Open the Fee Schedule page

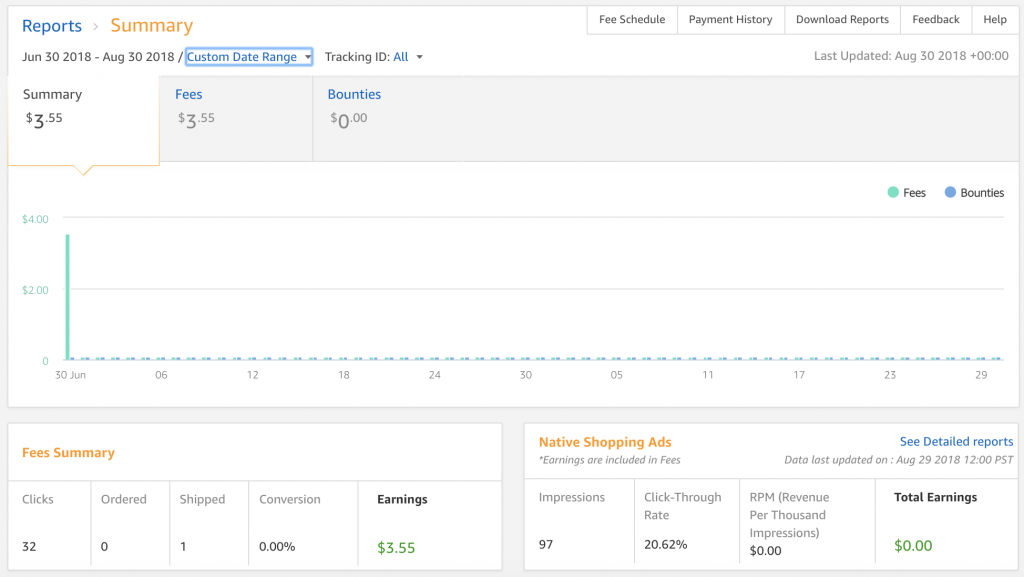632,20
